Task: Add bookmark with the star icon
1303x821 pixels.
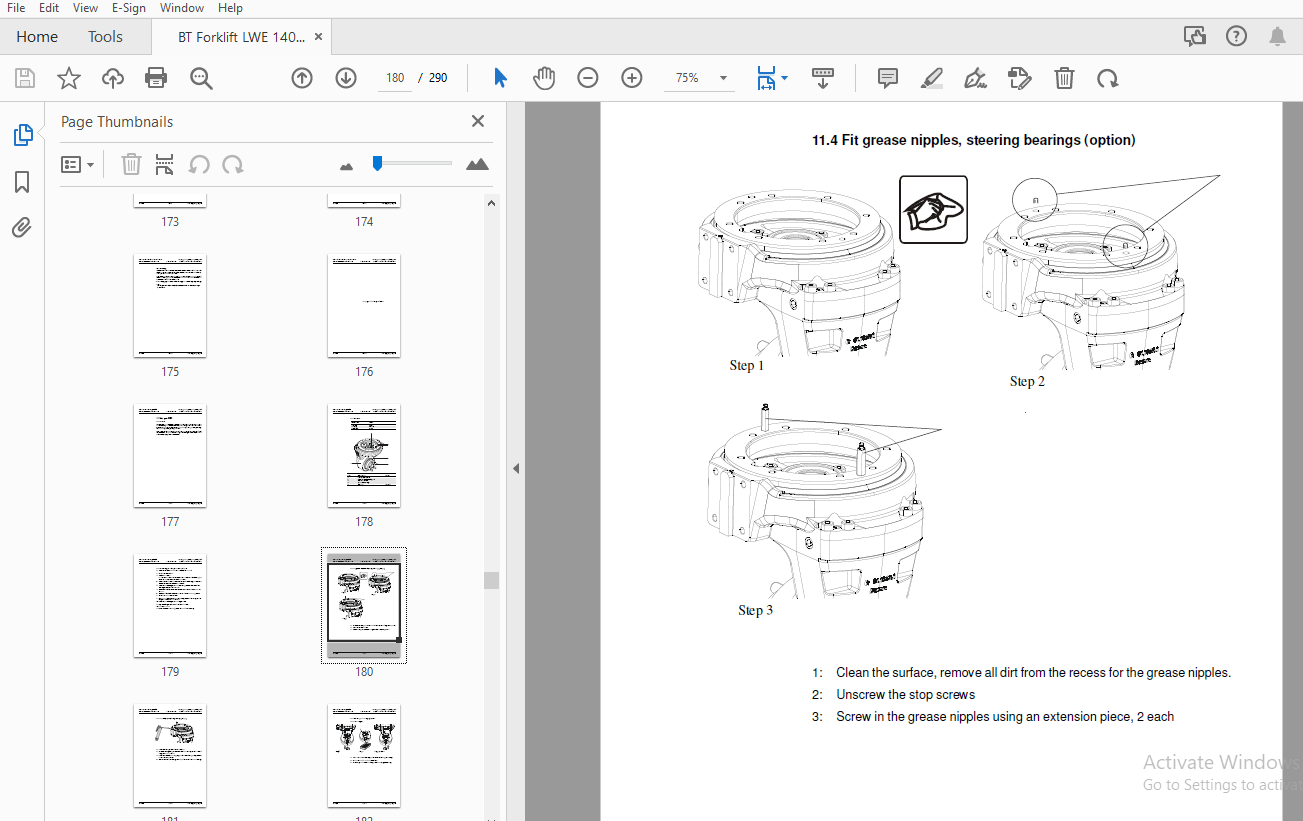Action: click(x=69, y=78)
